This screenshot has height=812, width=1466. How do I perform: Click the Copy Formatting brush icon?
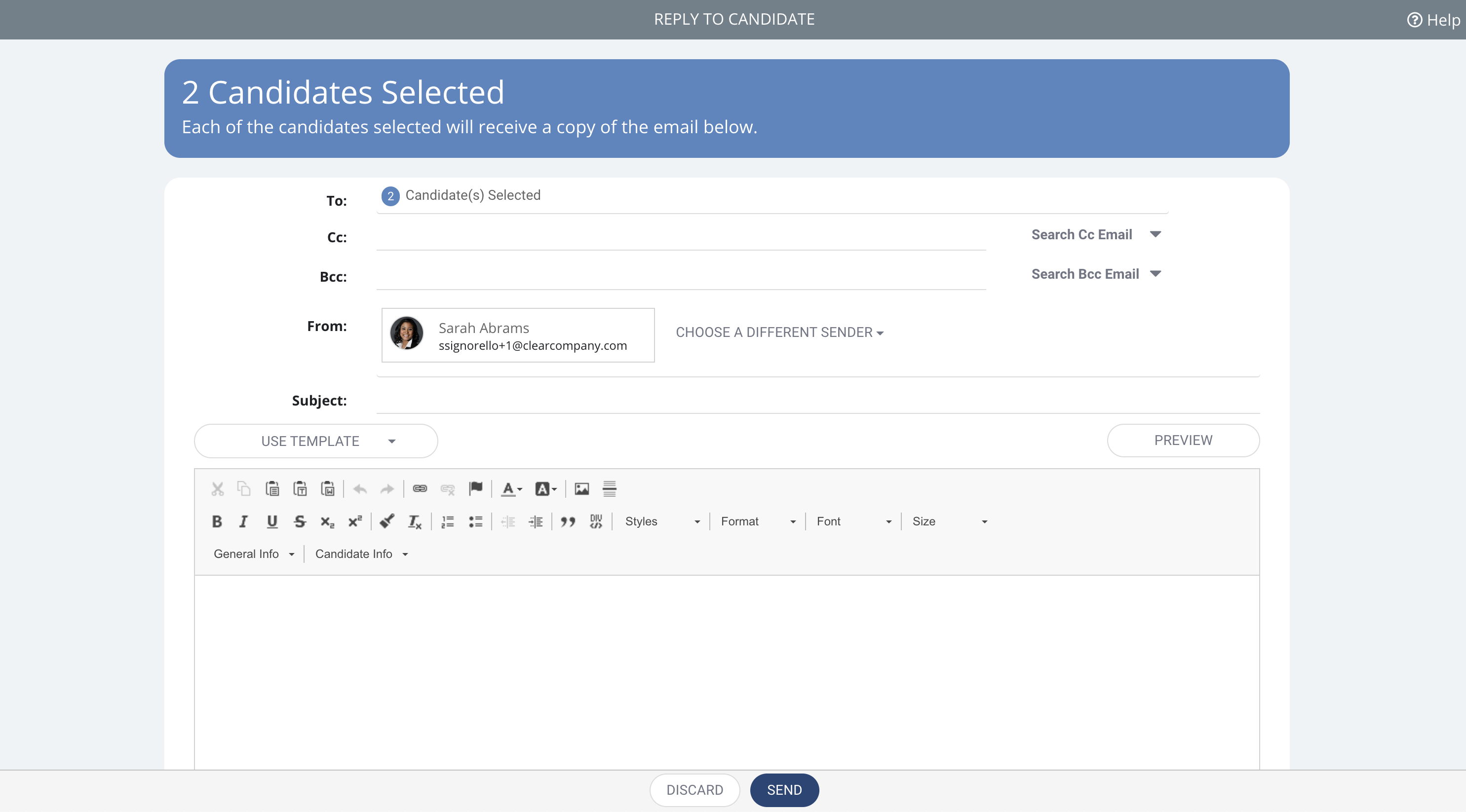(x=387, y=521)
